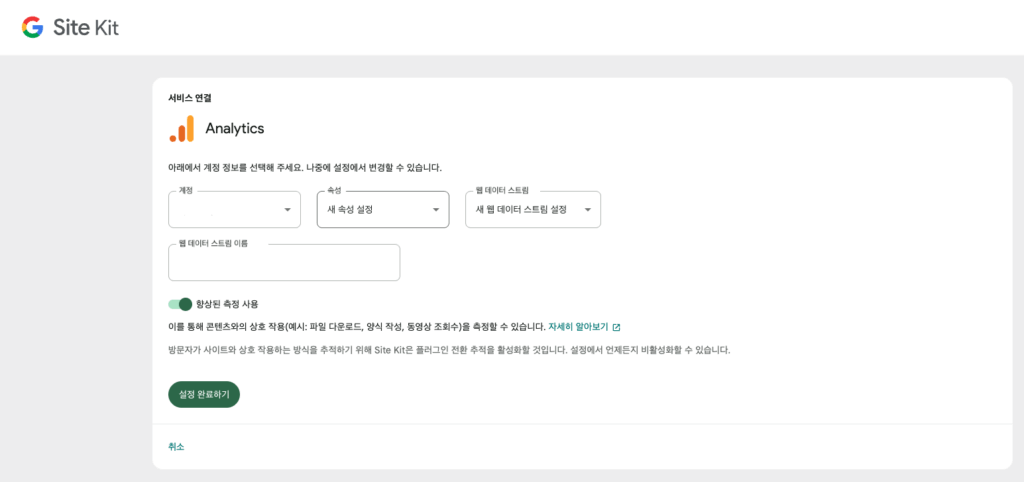Click the 계정 정보 선택 instruction text
The height and width of the screenshot is (482, 1024).
click(x=305, y=168)
